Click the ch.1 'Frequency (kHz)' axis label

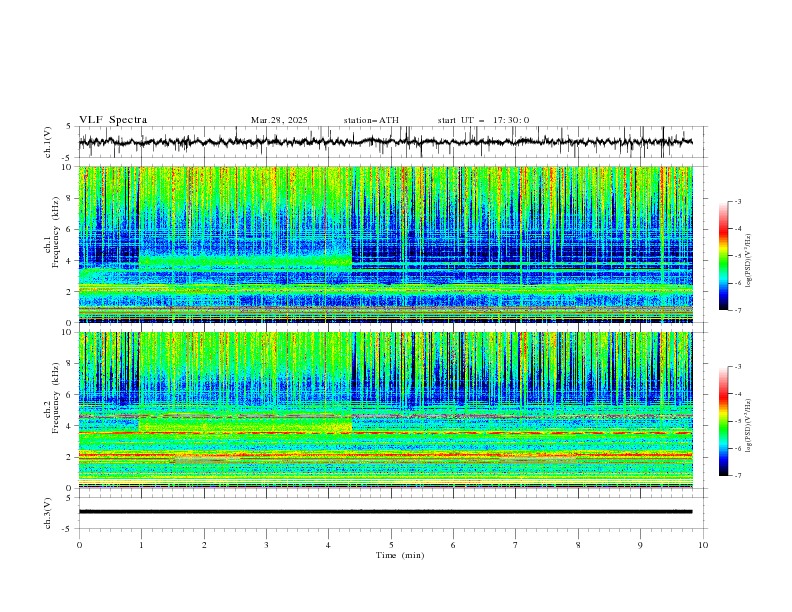tap(55, 230)
